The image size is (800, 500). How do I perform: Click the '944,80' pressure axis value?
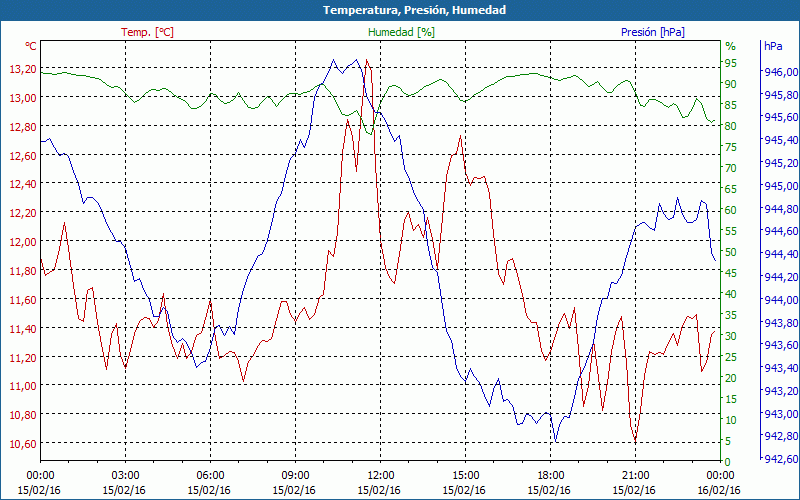point(781,208)
